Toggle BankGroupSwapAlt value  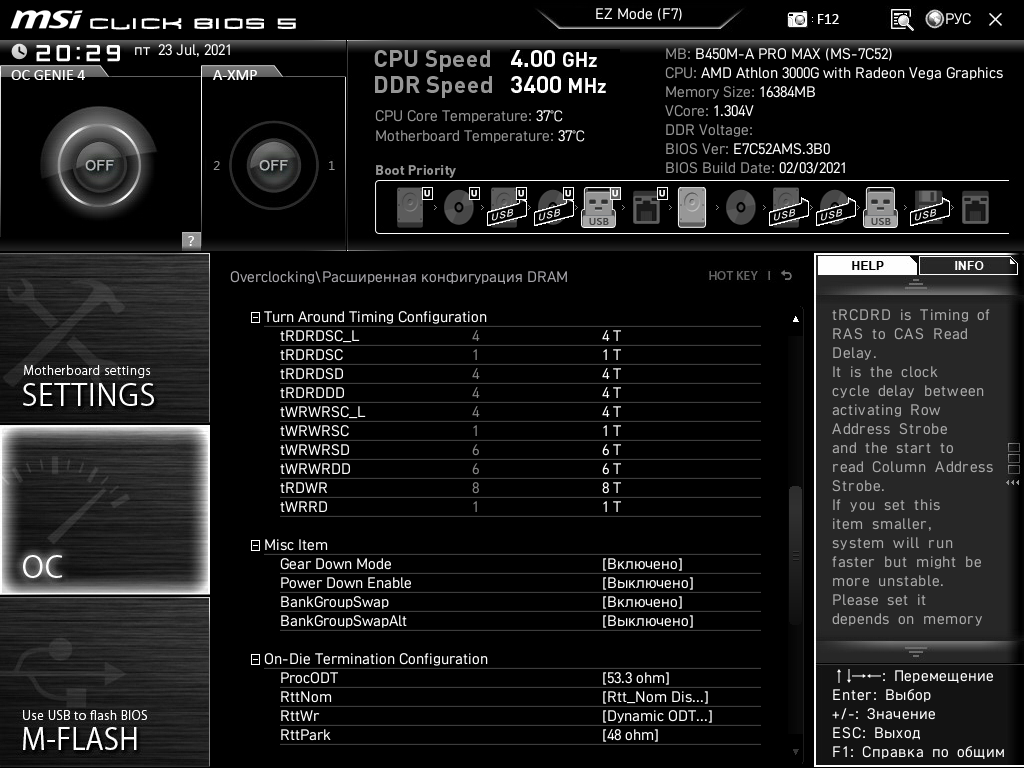click(647, 620)
